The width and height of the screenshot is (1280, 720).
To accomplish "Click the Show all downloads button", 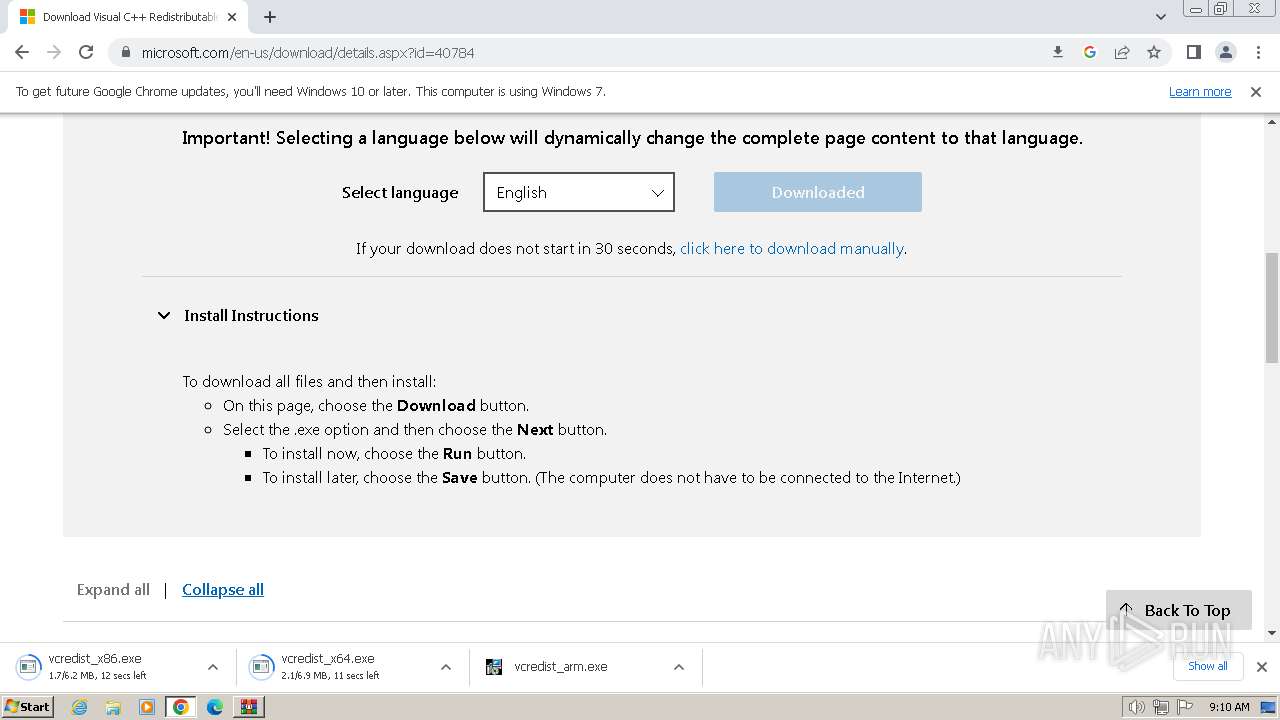I will pos(1207,666).
